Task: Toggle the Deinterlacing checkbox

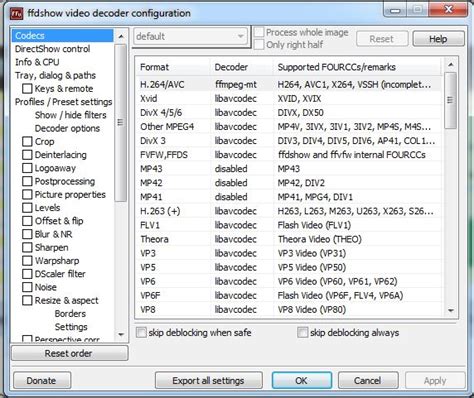Action: pyautogui.click(x=27, y=155)
